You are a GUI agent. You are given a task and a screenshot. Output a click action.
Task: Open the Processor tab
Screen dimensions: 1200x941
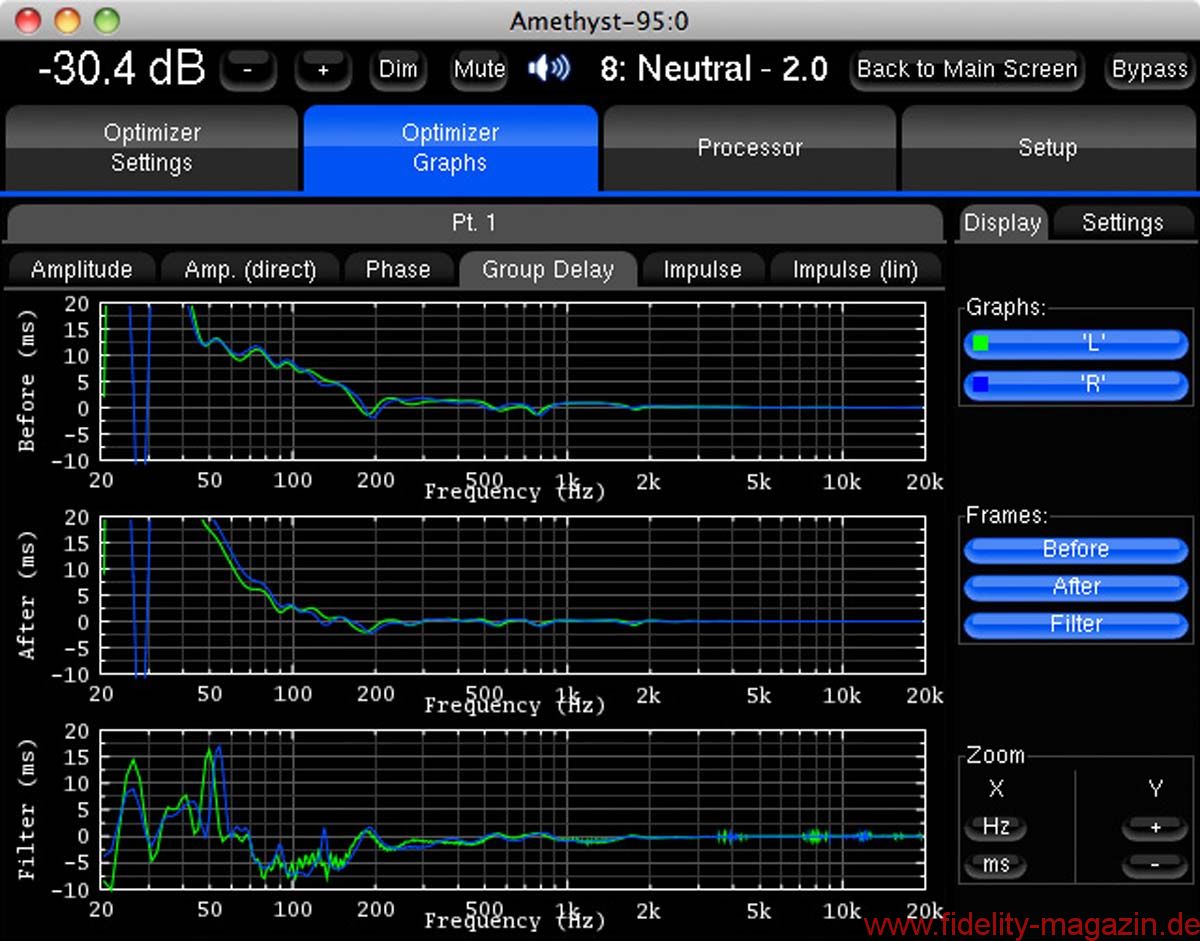click(749, 148)
